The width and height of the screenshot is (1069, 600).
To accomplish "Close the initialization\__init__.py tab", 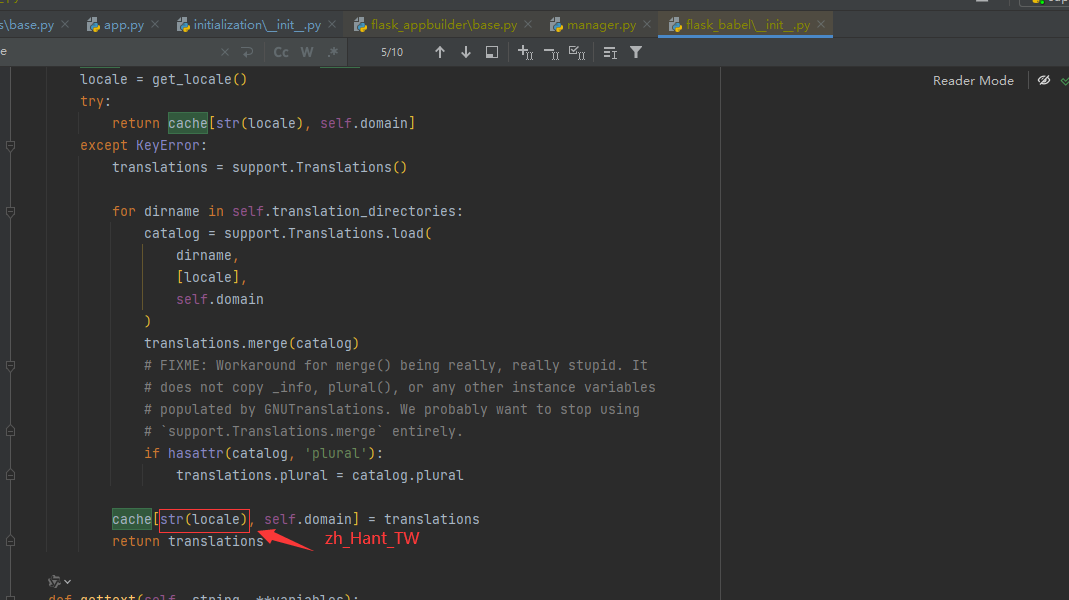I will pyautogui.click(x=332, y=25).
